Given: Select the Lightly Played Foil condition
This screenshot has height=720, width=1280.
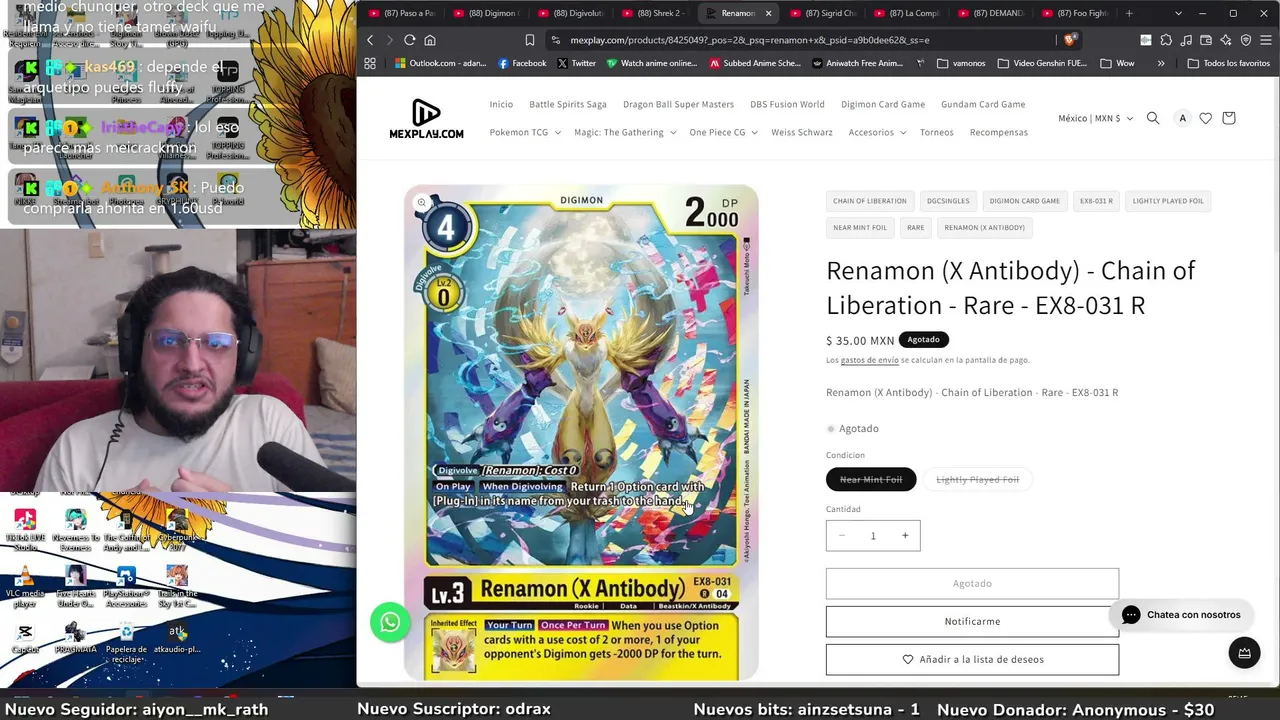Looking at the screenshot, I should [x=977, y=480].
